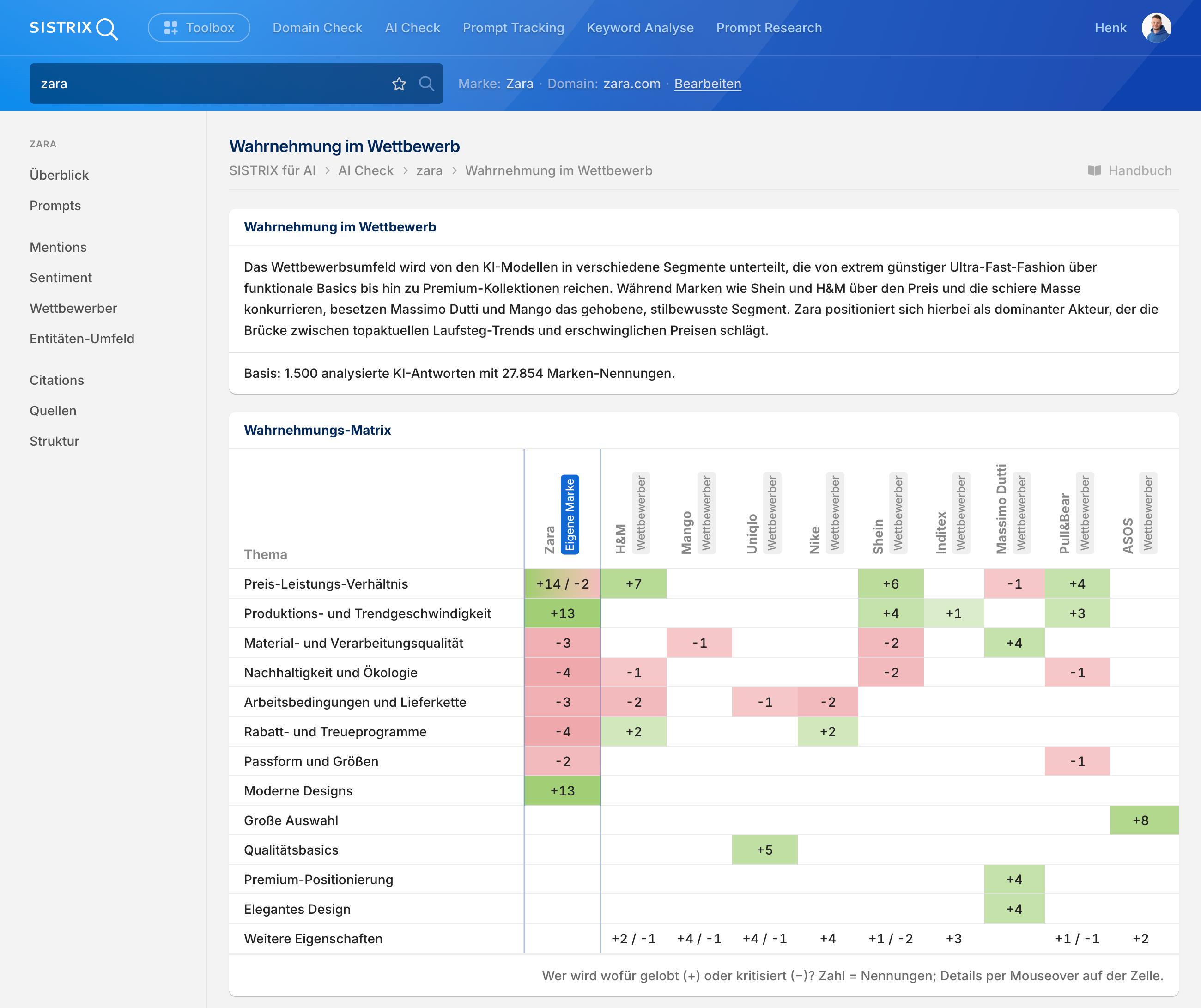The image size is (1201, 1008).
Task: Click Zara -4 Nachhaltigkeit und Ökologie cell
Action: pos(562,672)
